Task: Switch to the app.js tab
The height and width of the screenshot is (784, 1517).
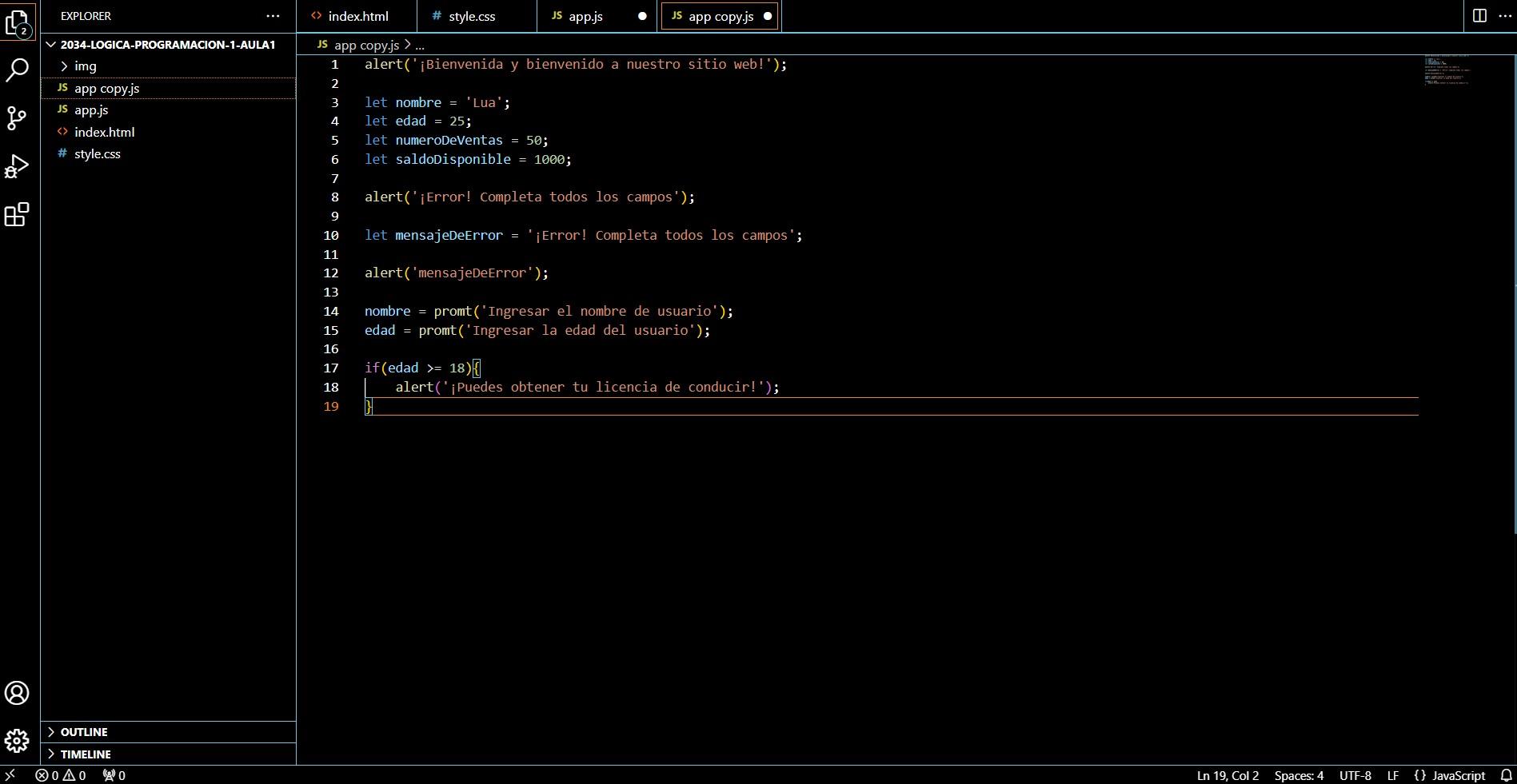Action: 597,16
